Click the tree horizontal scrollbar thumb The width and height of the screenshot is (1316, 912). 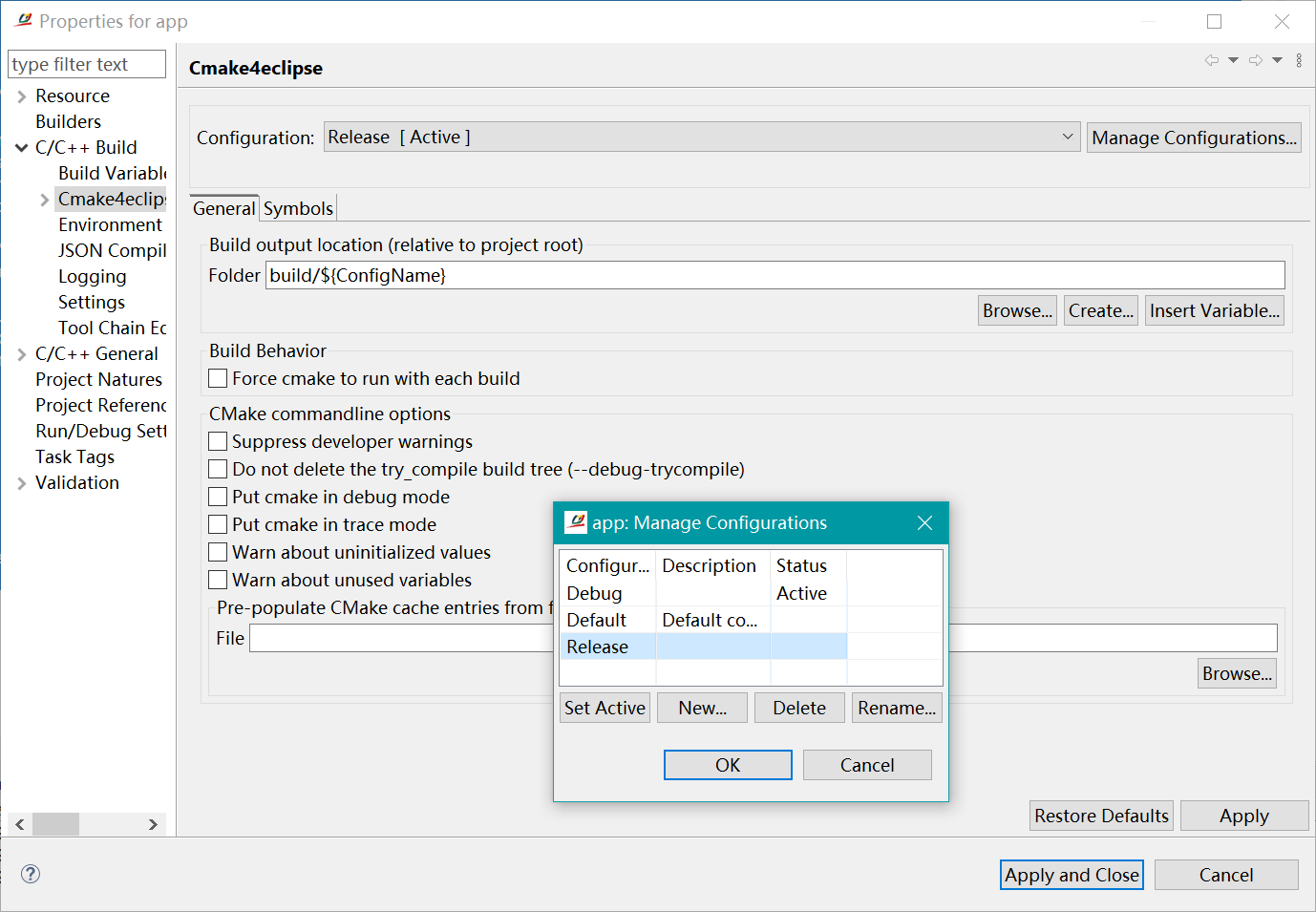55,824
